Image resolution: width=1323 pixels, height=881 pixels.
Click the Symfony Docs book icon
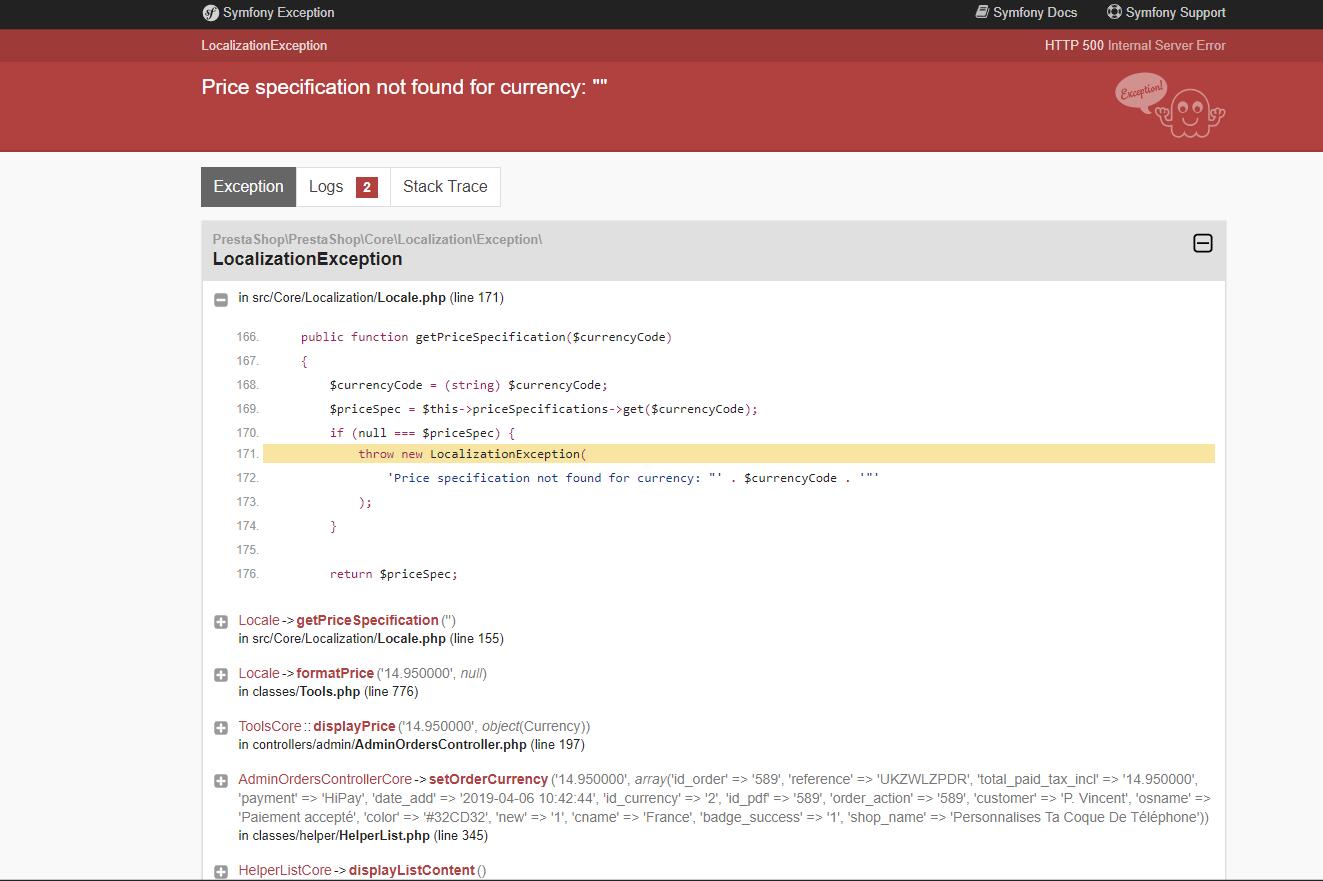click(982, 12)
